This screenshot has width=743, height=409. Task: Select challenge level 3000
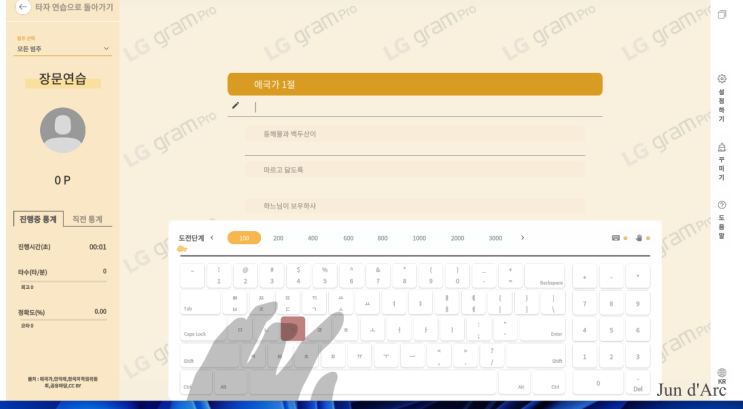pos(495,238)
